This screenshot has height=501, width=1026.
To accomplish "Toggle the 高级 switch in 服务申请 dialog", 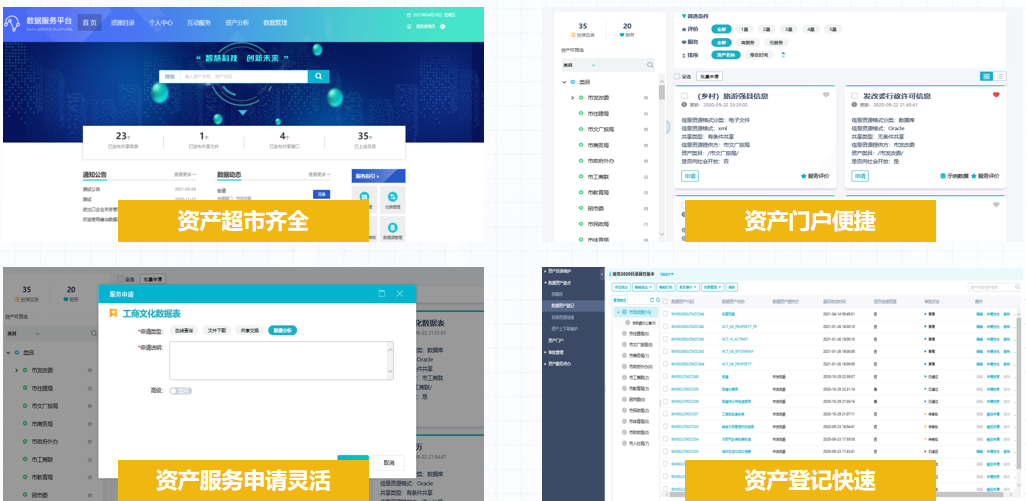I will point(182,391).
